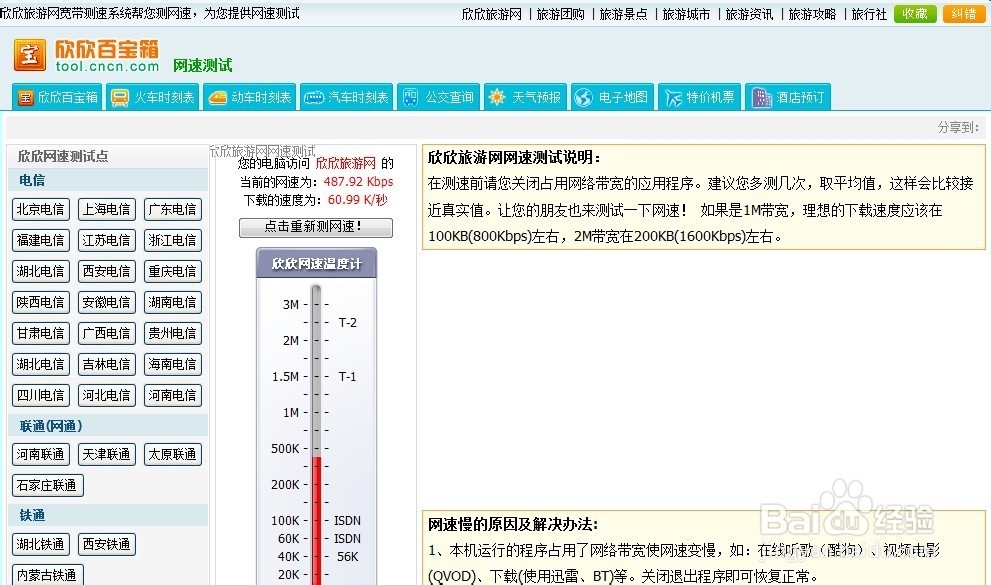Open 汽车时刻表 bus timetable tab
Viewport: 991px width, 585px height.
pyautogui.click(x=346, y=97)
